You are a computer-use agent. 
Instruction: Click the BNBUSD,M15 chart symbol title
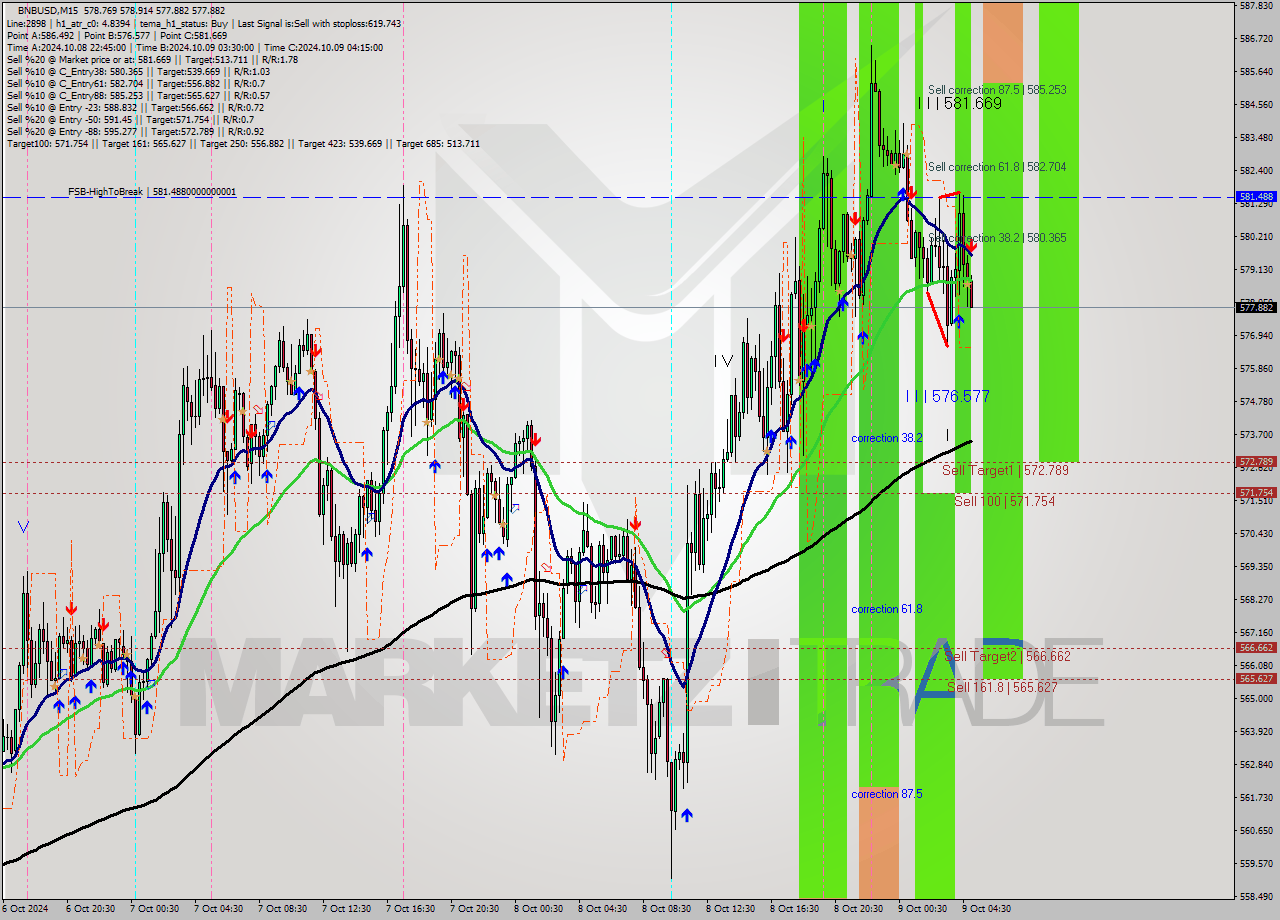click(47, 10)
